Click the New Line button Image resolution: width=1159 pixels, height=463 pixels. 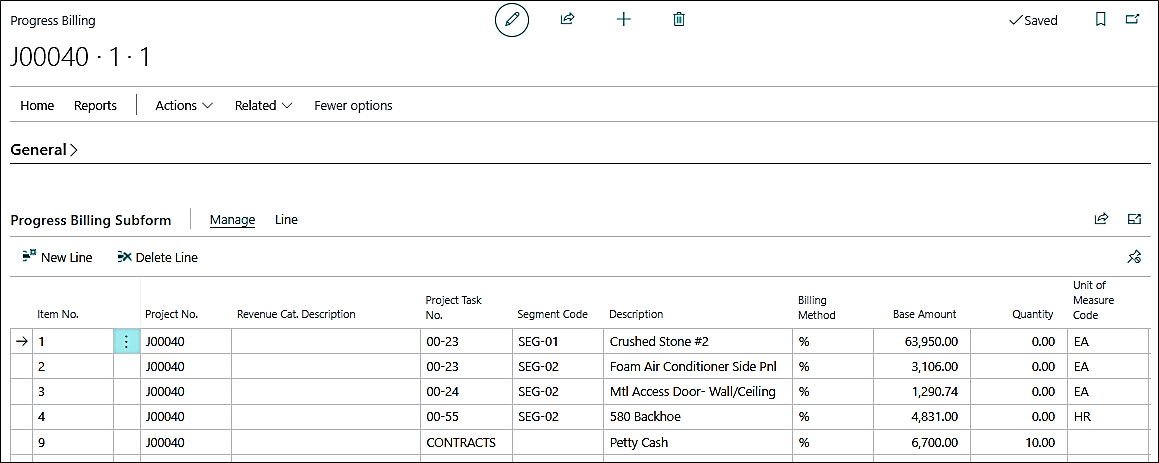[57, 257]
